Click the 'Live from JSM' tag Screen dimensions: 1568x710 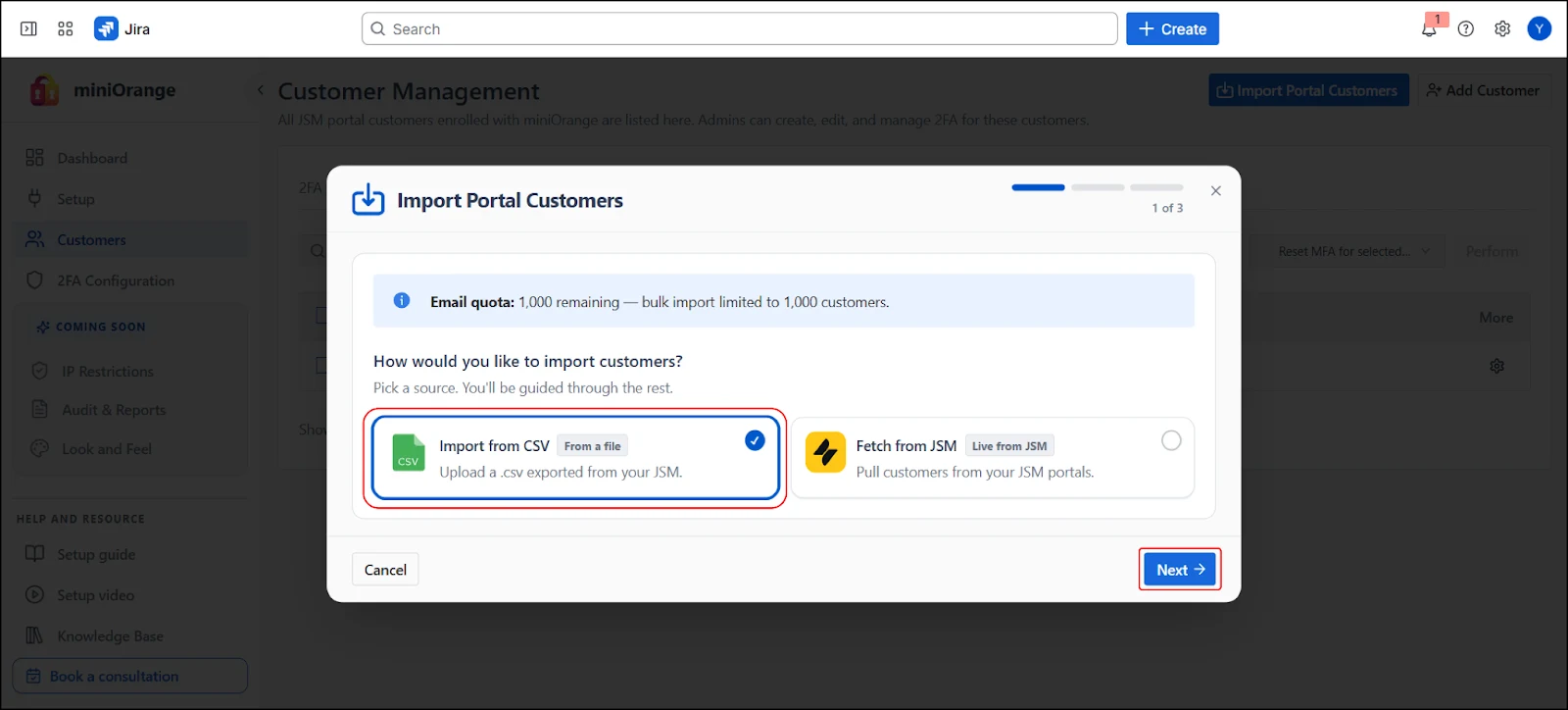[x=1009, y=446]
